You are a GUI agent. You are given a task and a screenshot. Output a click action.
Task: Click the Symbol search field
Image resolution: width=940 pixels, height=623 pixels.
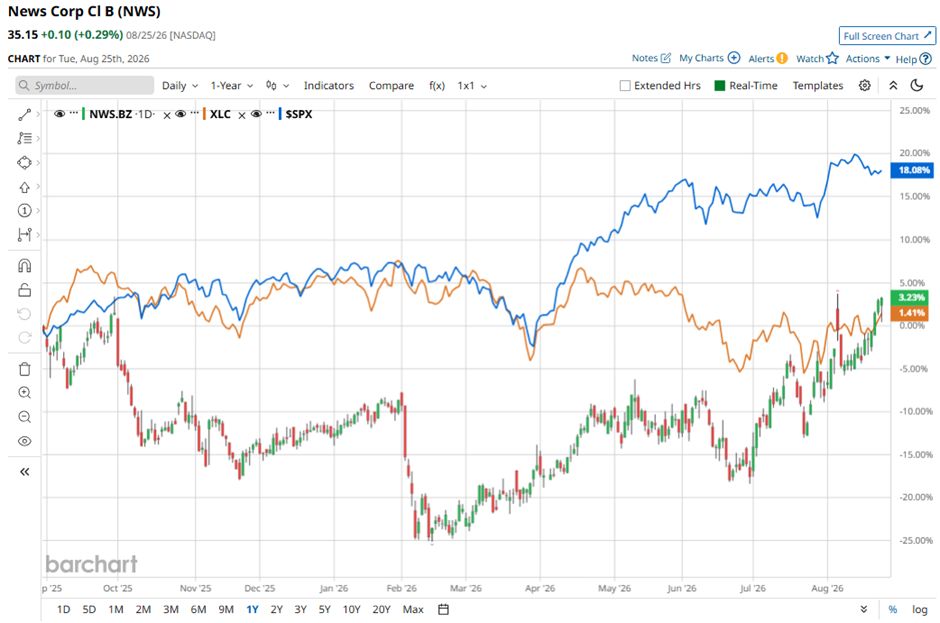[85, 85]
